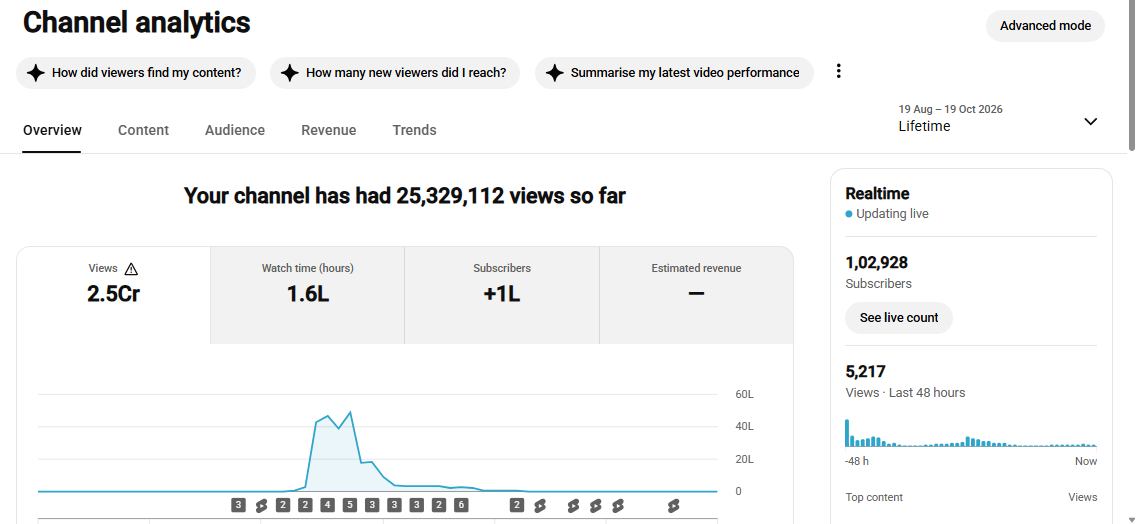Click the 5,217 views count
This screenshot has width=1136, height=524.
[866, 372]
